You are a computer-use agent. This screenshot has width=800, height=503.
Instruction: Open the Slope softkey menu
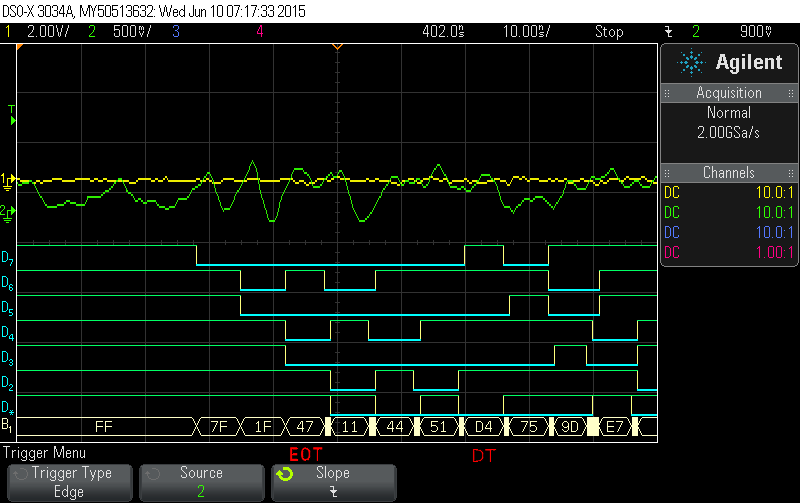click(x=332, y=481)
